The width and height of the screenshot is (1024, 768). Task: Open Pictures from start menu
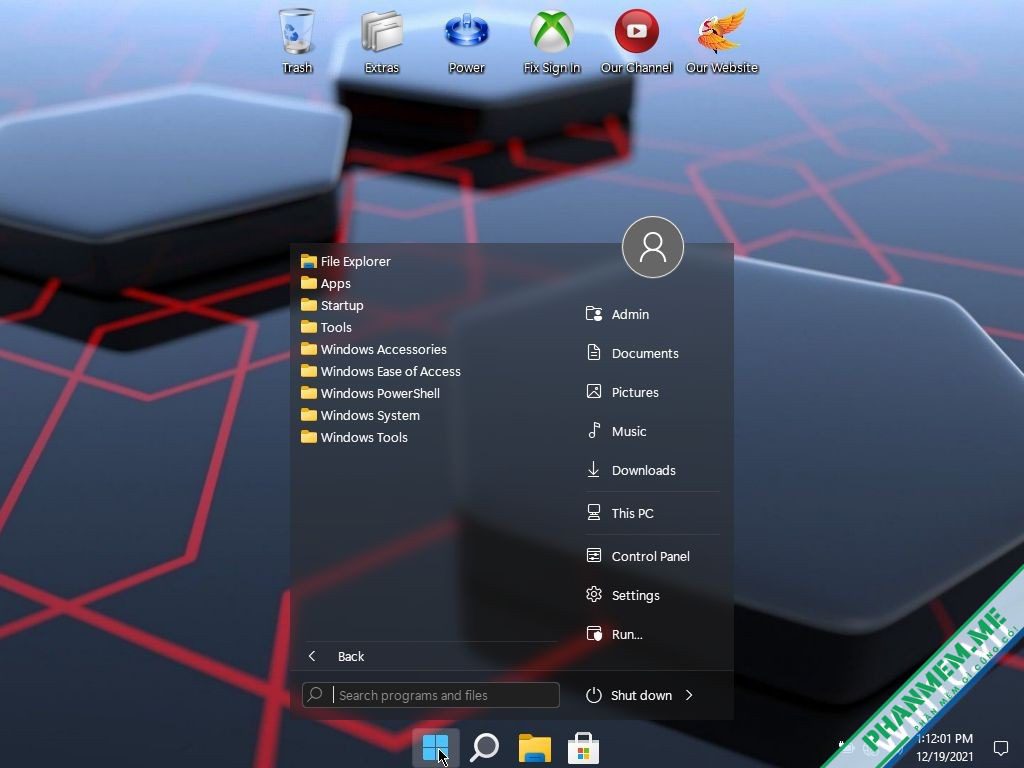coord(622,392)
